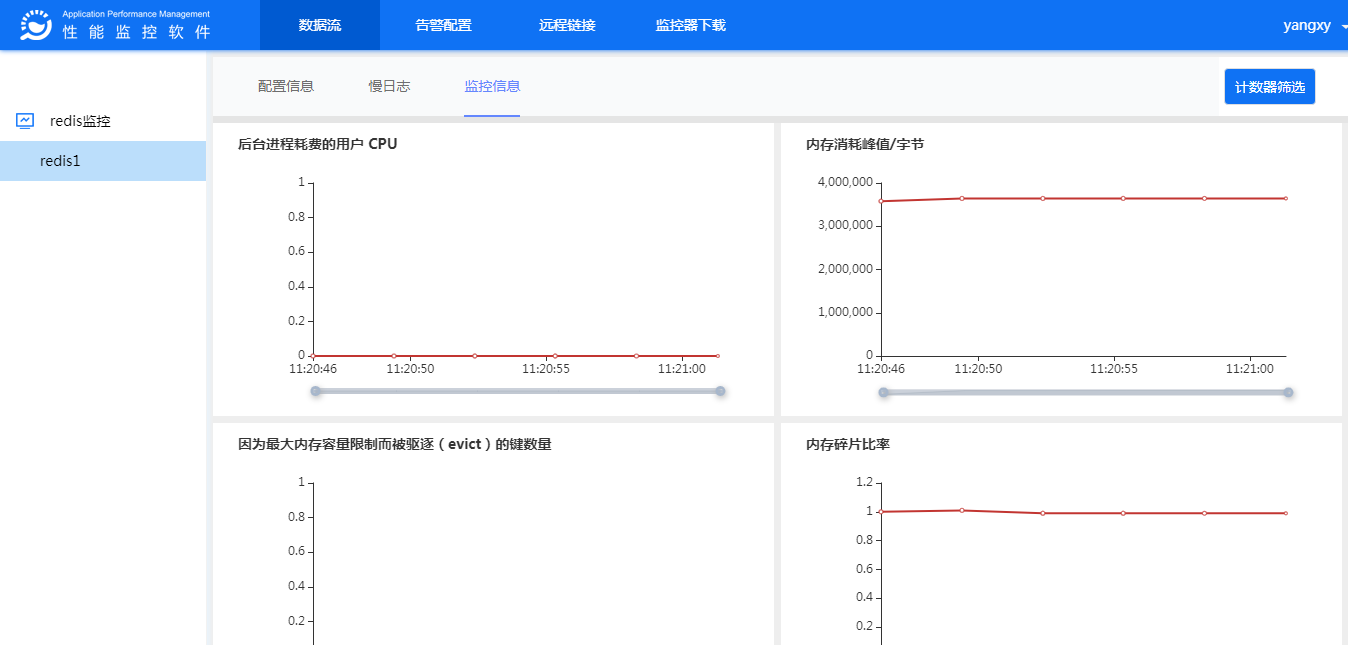The image size is (1348, 645).
Task: Select the 监控信息 tab
Action: (492, 86)
